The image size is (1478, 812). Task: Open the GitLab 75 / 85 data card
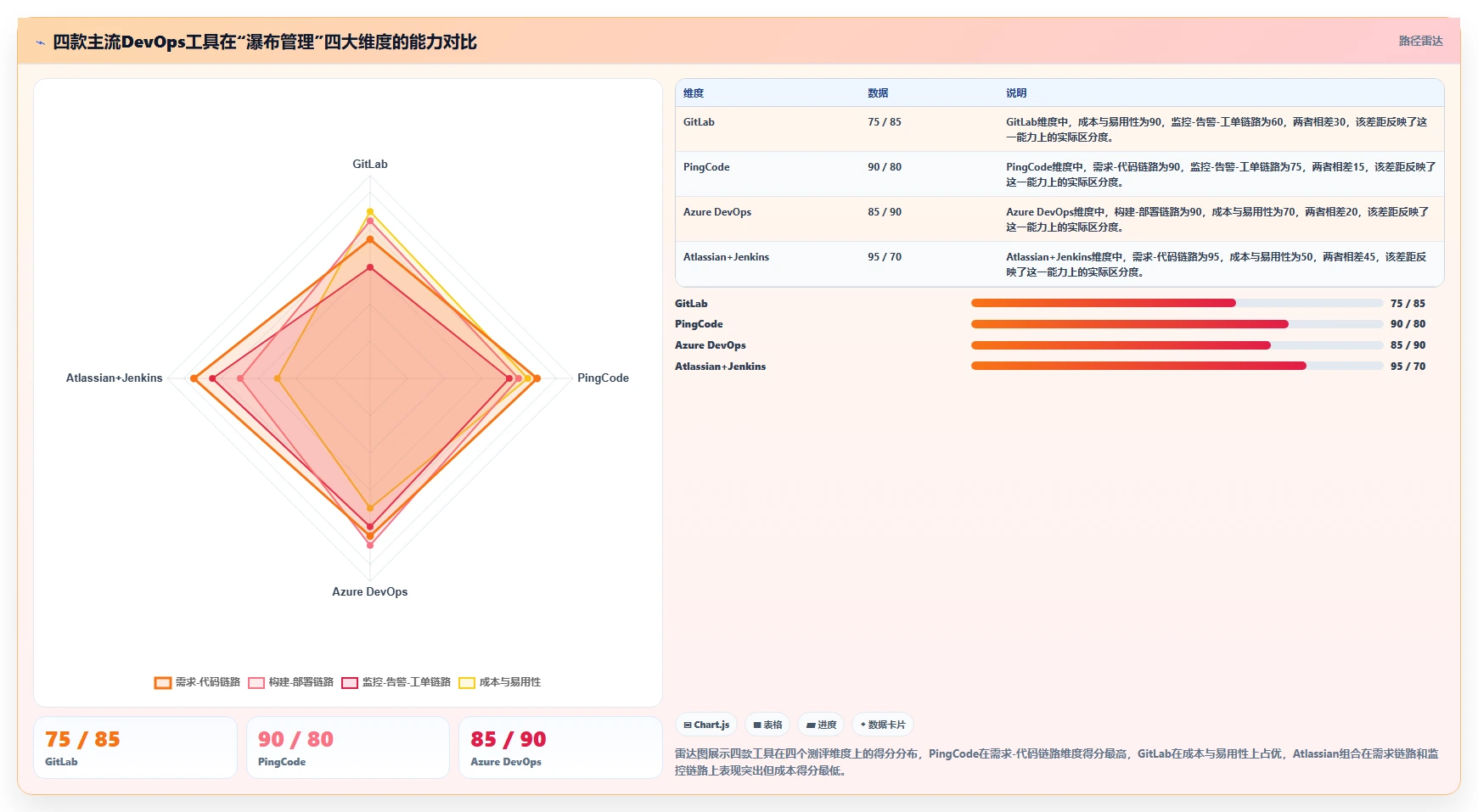(135, 748)
